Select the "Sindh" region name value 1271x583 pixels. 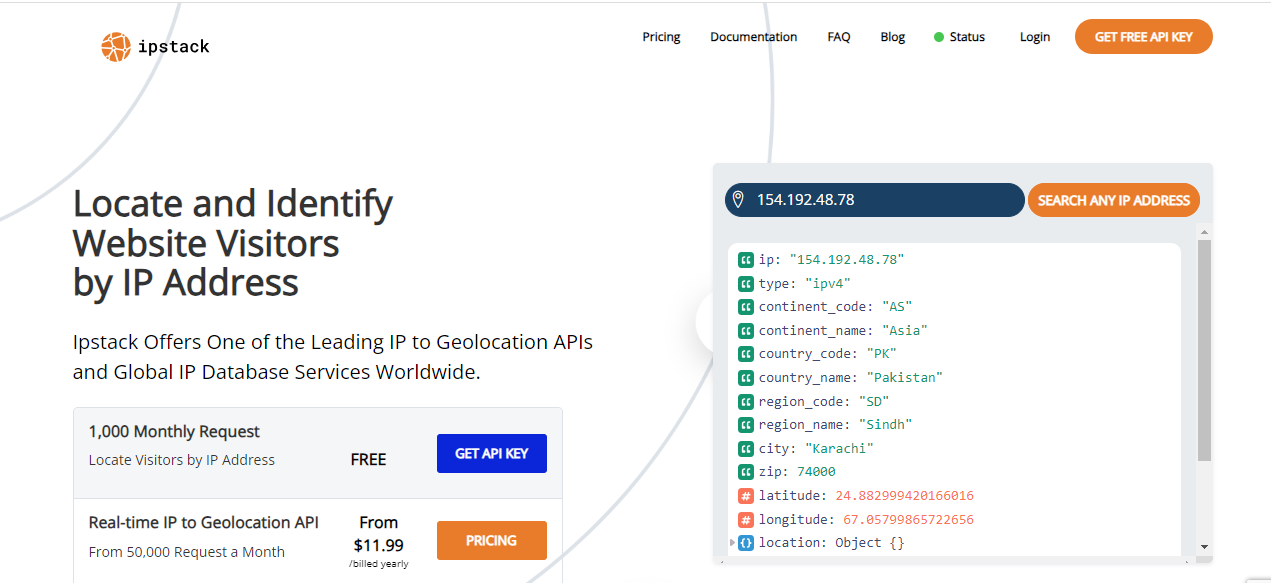coord(886,424)
